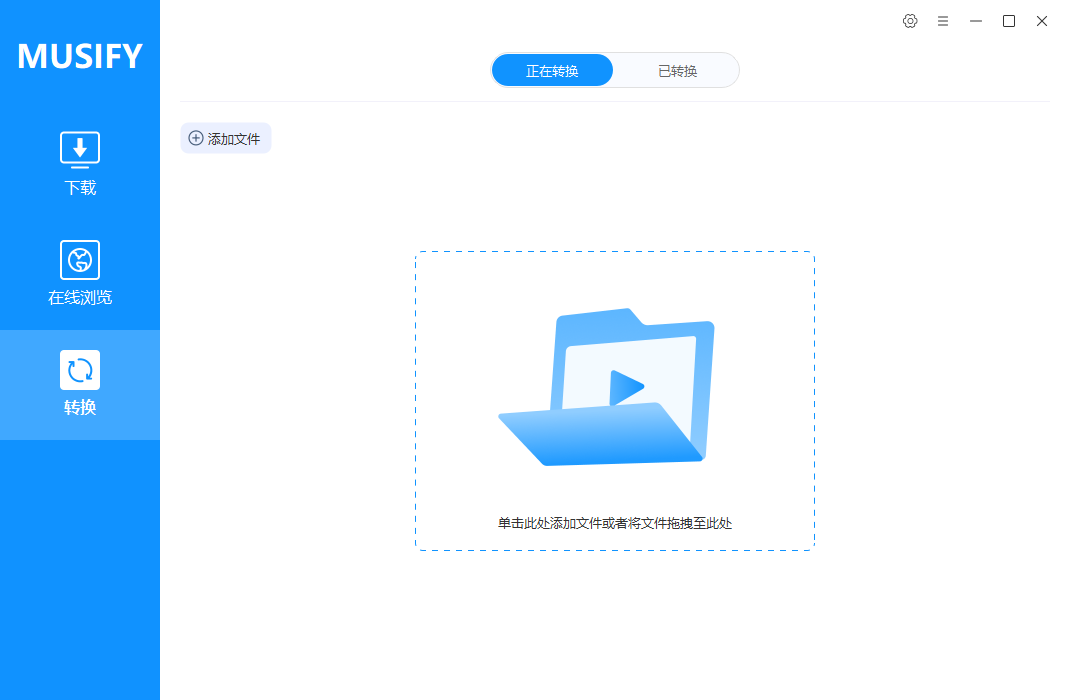1070x700 pixels.
Task: Open the 在线浏览 (Online Browse) sidebar icon
Action: [x=80, y=259]
